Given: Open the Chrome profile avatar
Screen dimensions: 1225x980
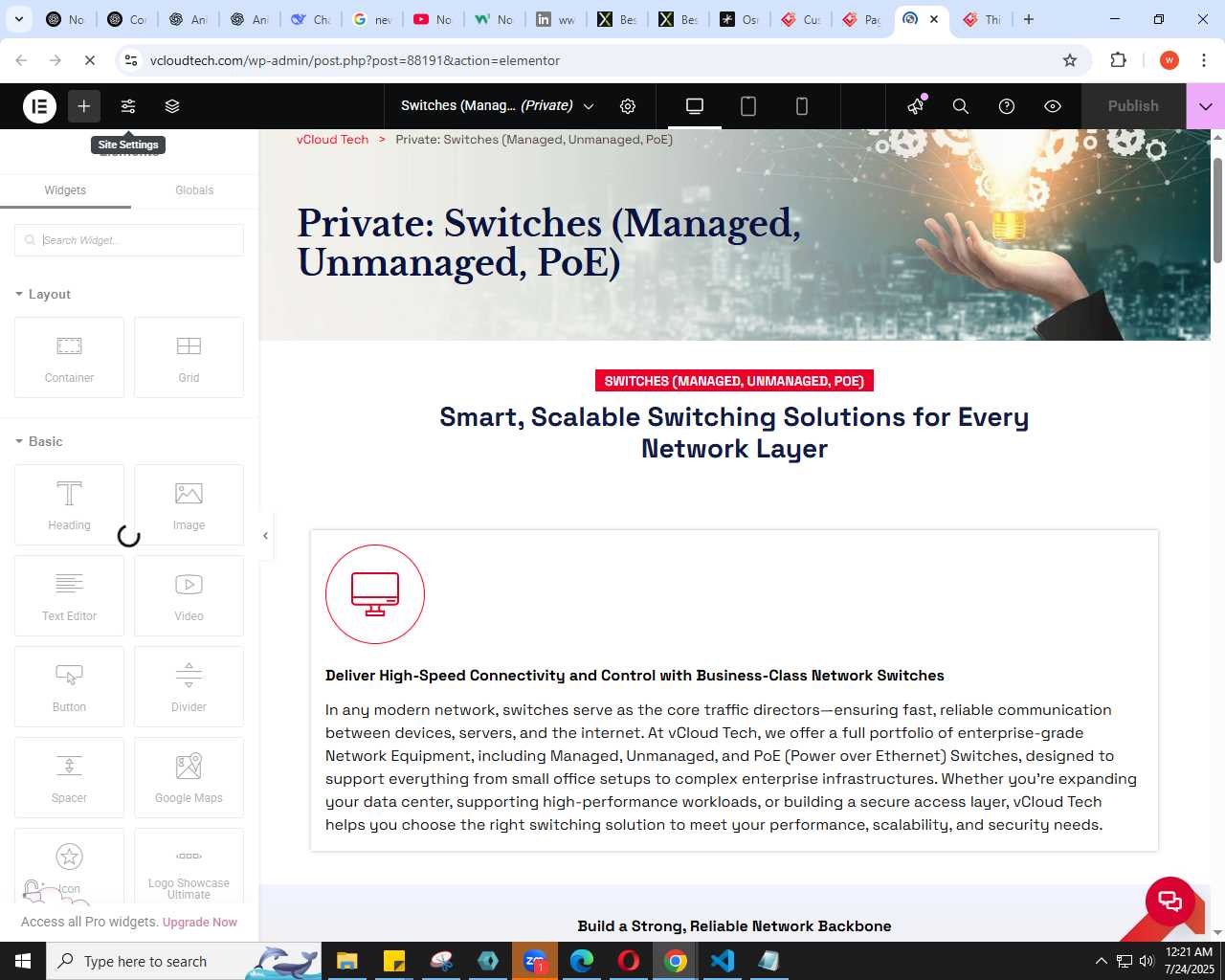Looking at the screenshot, I should pyautogui.click(x=1169, y=60).
